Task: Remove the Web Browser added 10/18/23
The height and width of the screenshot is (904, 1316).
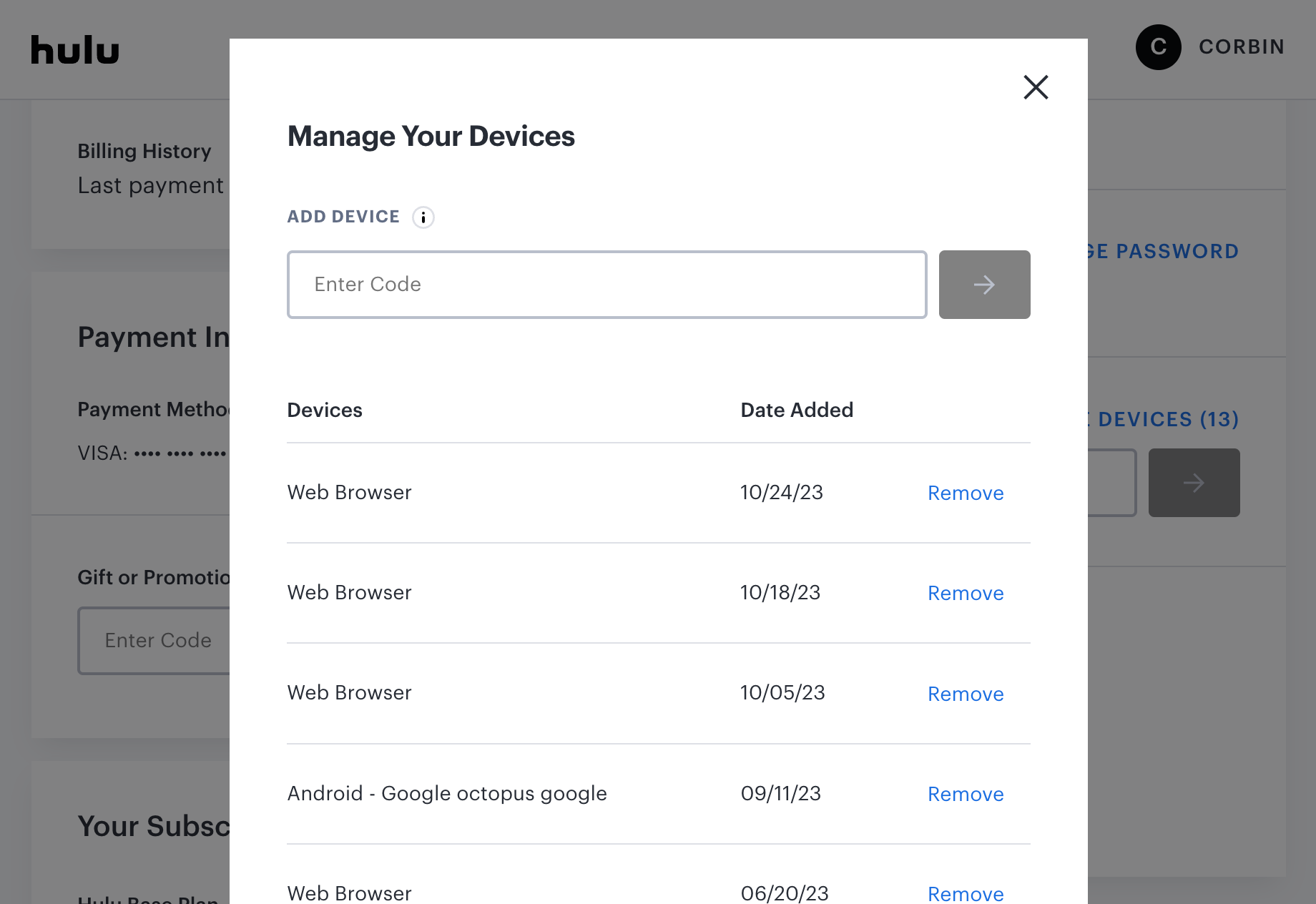Action: 966,593
